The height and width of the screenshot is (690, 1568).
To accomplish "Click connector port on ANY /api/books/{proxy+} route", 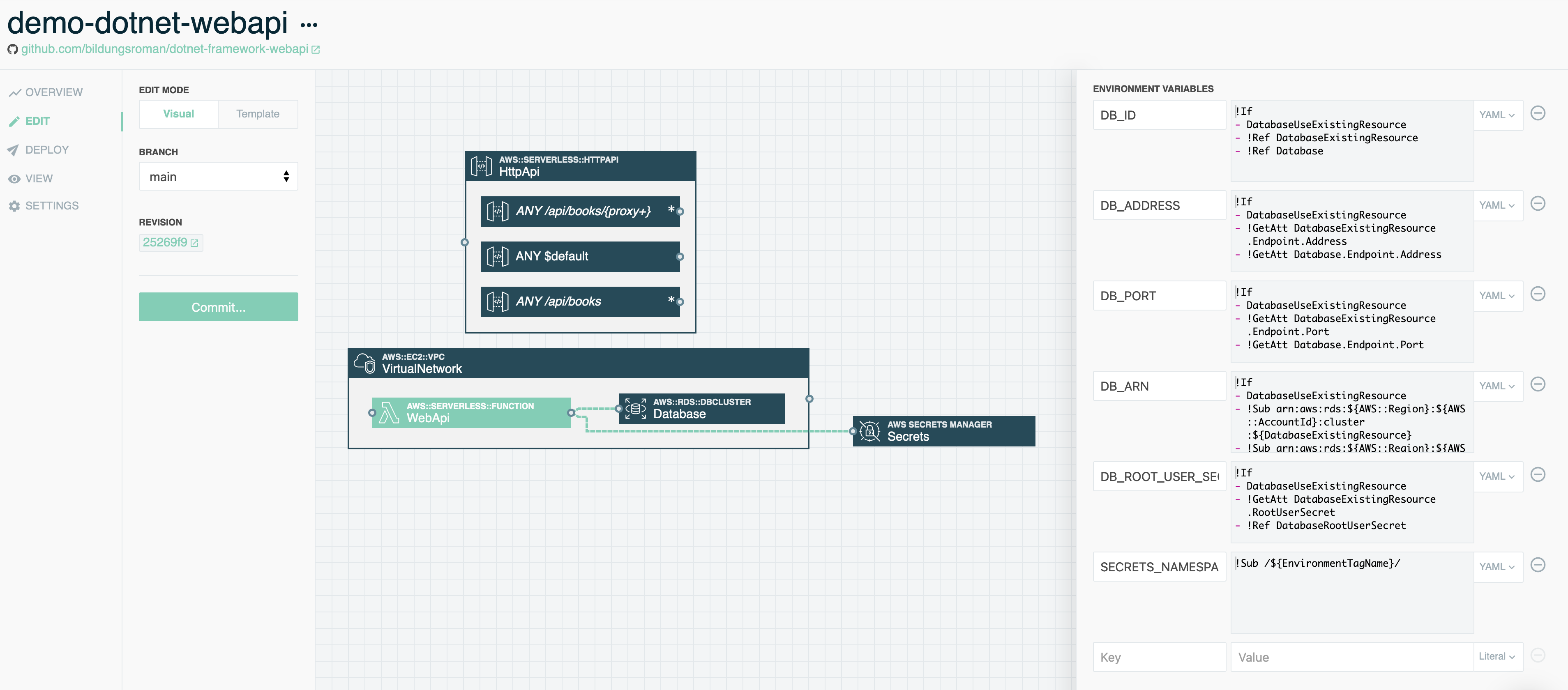I will [x=680, y=212].
